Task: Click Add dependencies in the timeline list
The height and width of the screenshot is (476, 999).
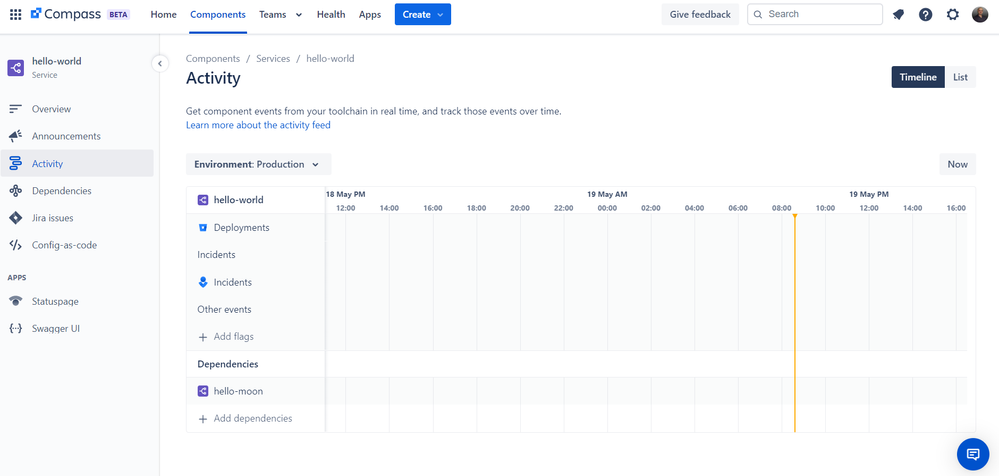Action: point(253,419)
